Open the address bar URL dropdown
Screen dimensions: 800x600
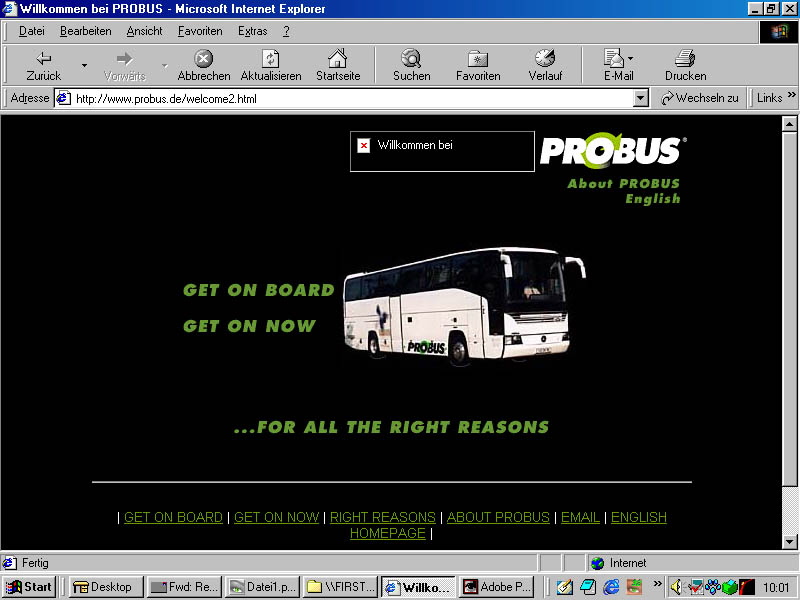[640, 98]
